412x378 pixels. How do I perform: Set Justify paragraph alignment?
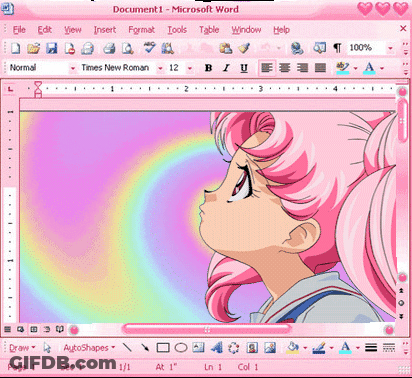pos(320,68)
